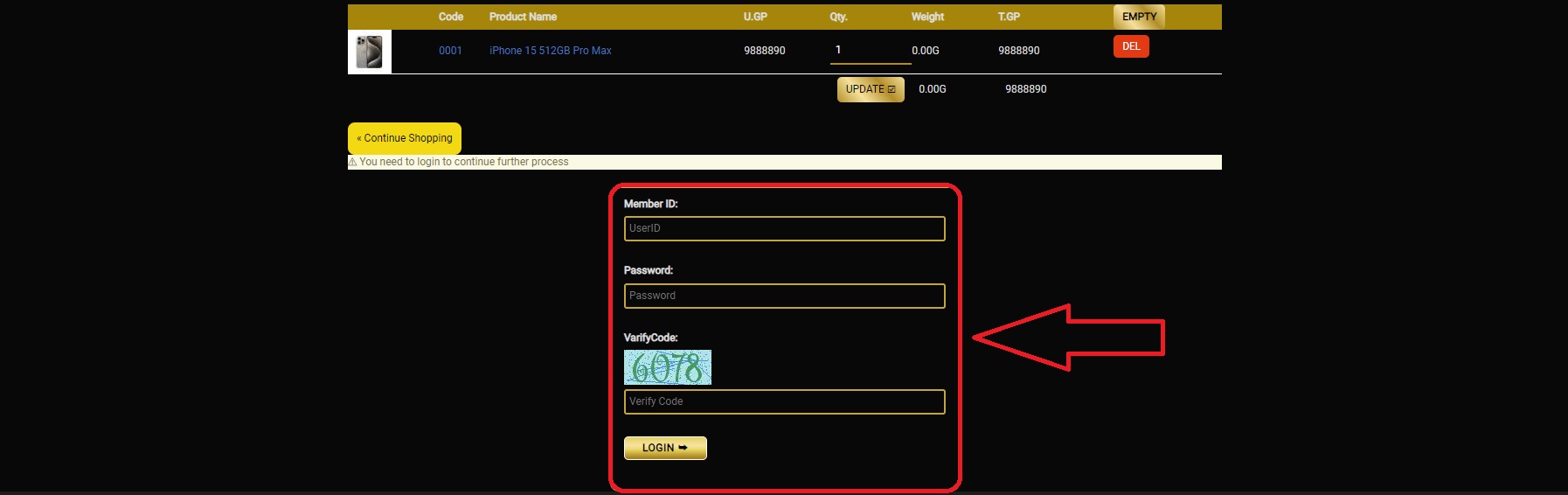Select the U.GP column header
This screenshot has width=1568, height=495.
pyautogui.click(x=755, y=17)
